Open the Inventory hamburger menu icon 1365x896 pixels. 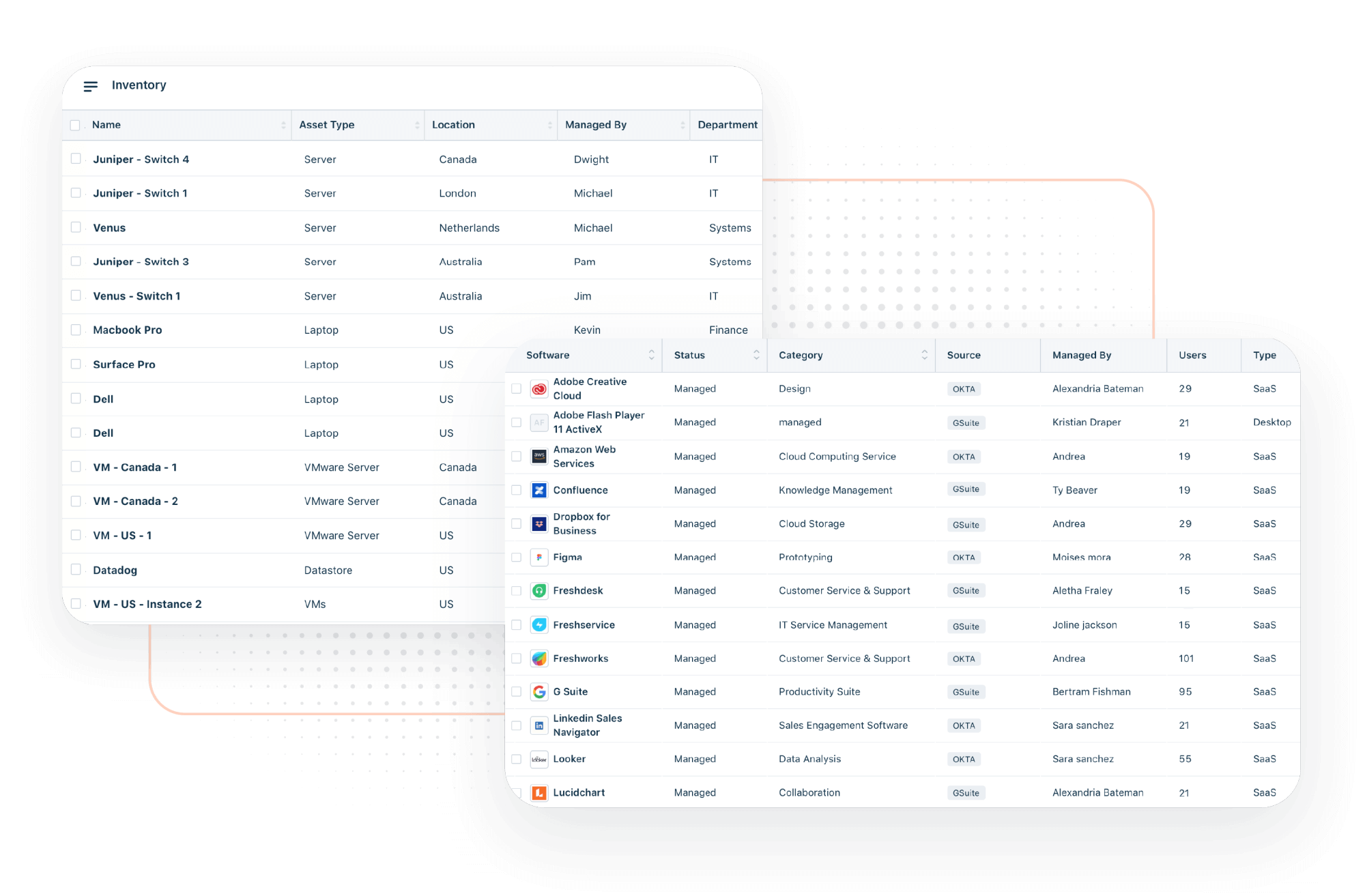point(91,86)
